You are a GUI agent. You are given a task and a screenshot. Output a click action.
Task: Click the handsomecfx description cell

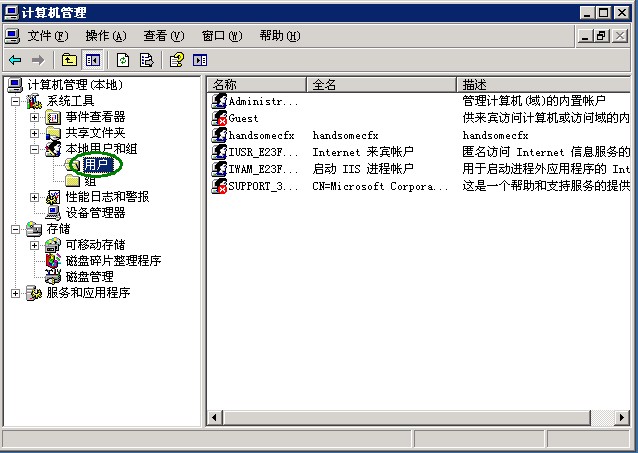click(496, 135)
